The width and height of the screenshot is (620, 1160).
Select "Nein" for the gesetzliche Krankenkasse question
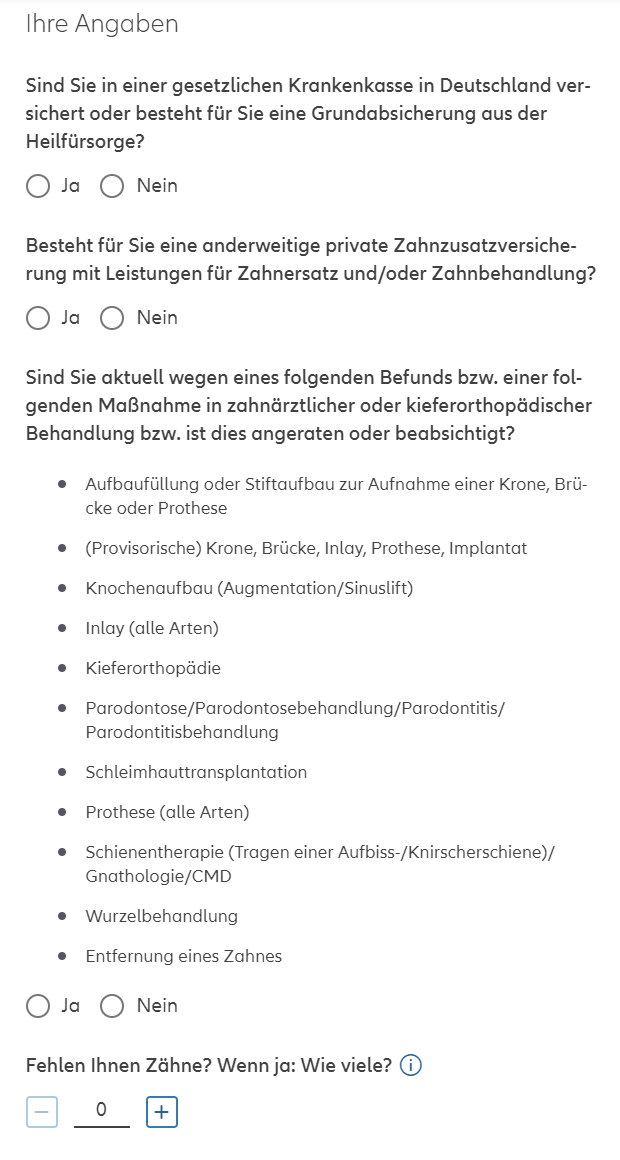[x=111, y=186]
